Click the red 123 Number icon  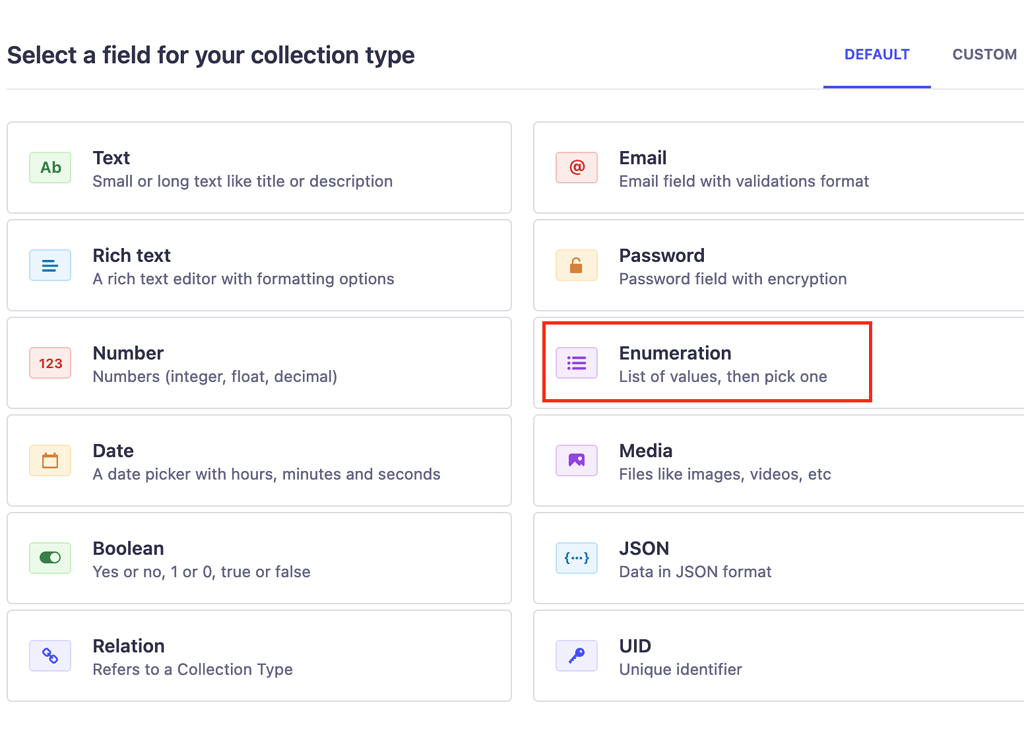[x=50, y=363]
